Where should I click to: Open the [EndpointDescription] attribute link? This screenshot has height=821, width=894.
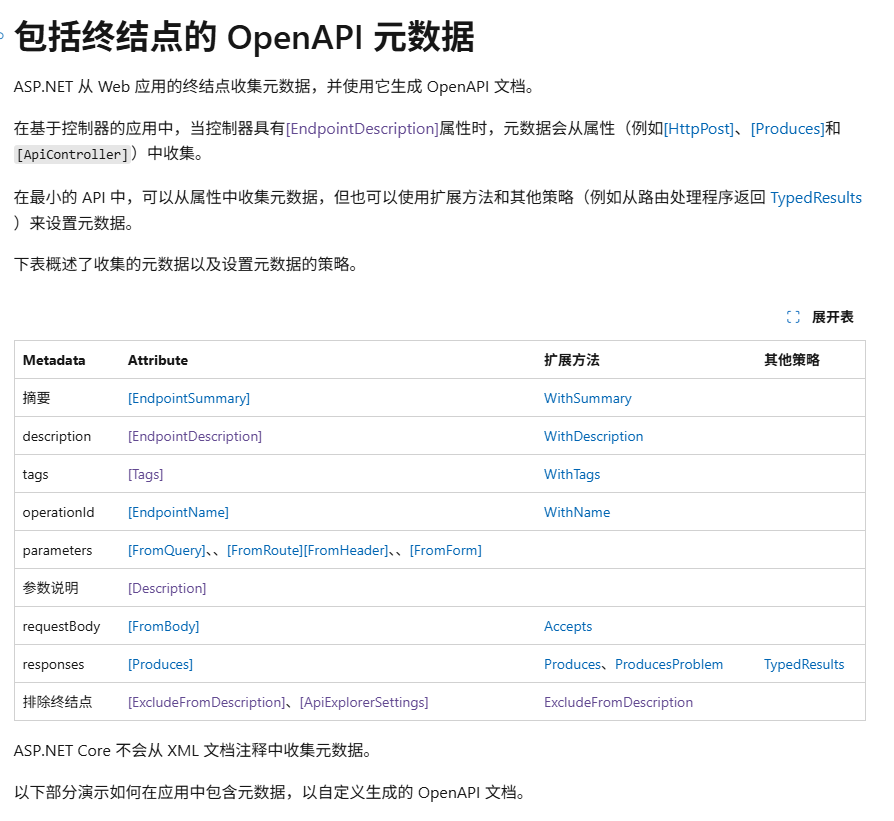click(194, 436)
